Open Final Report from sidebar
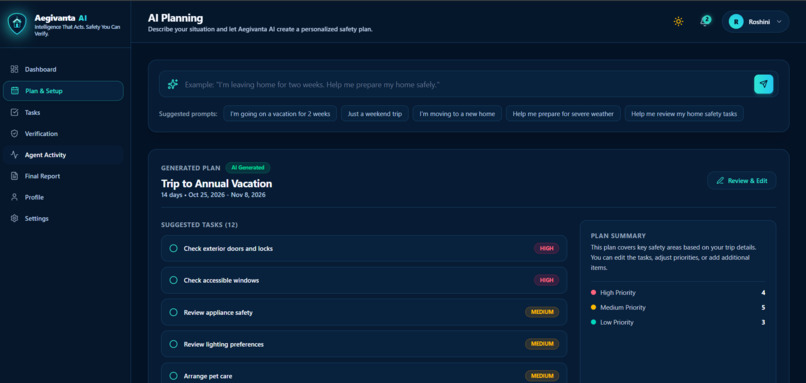The image size is (806, 383). click(x=63, y=176)
